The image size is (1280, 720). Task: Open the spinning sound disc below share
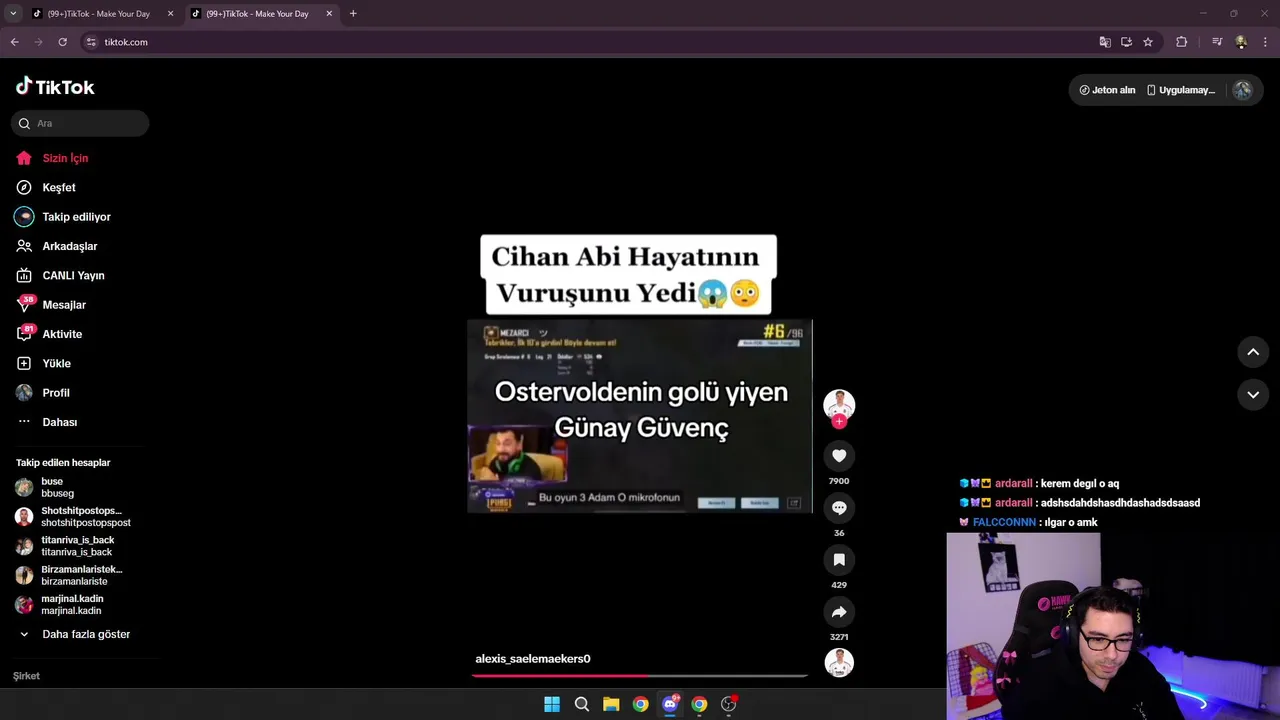click(x=839, y=662)
